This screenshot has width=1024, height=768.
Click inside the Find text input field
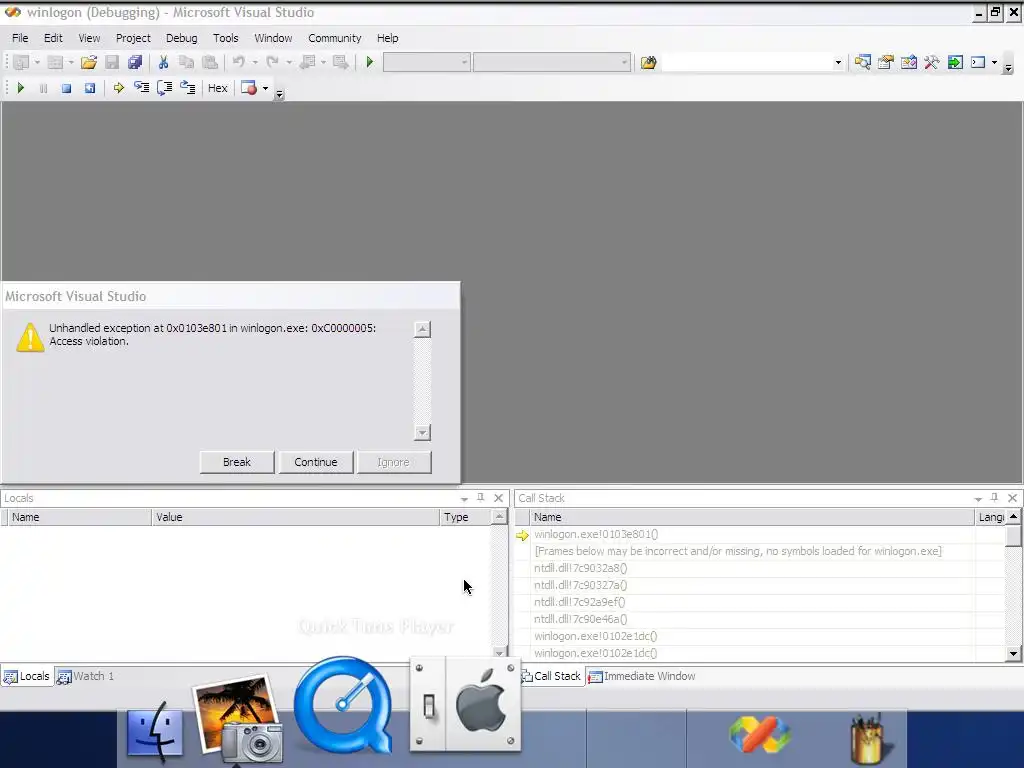747,63
